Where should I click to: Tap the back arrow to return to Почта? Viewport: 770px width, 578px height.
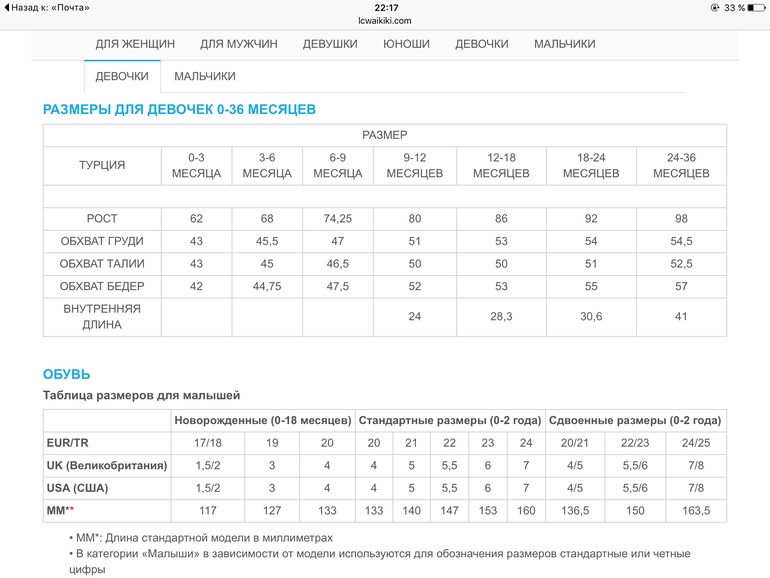pyautogui.click(x=6, y=8)
